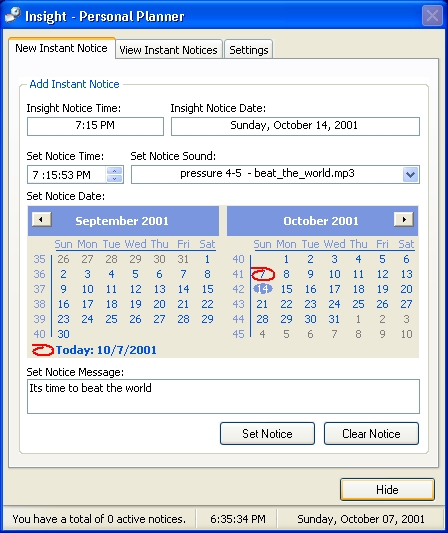Switch to View Instant Notices tab
The width and height of the screenshot is (448, 533).
point(169,50)
